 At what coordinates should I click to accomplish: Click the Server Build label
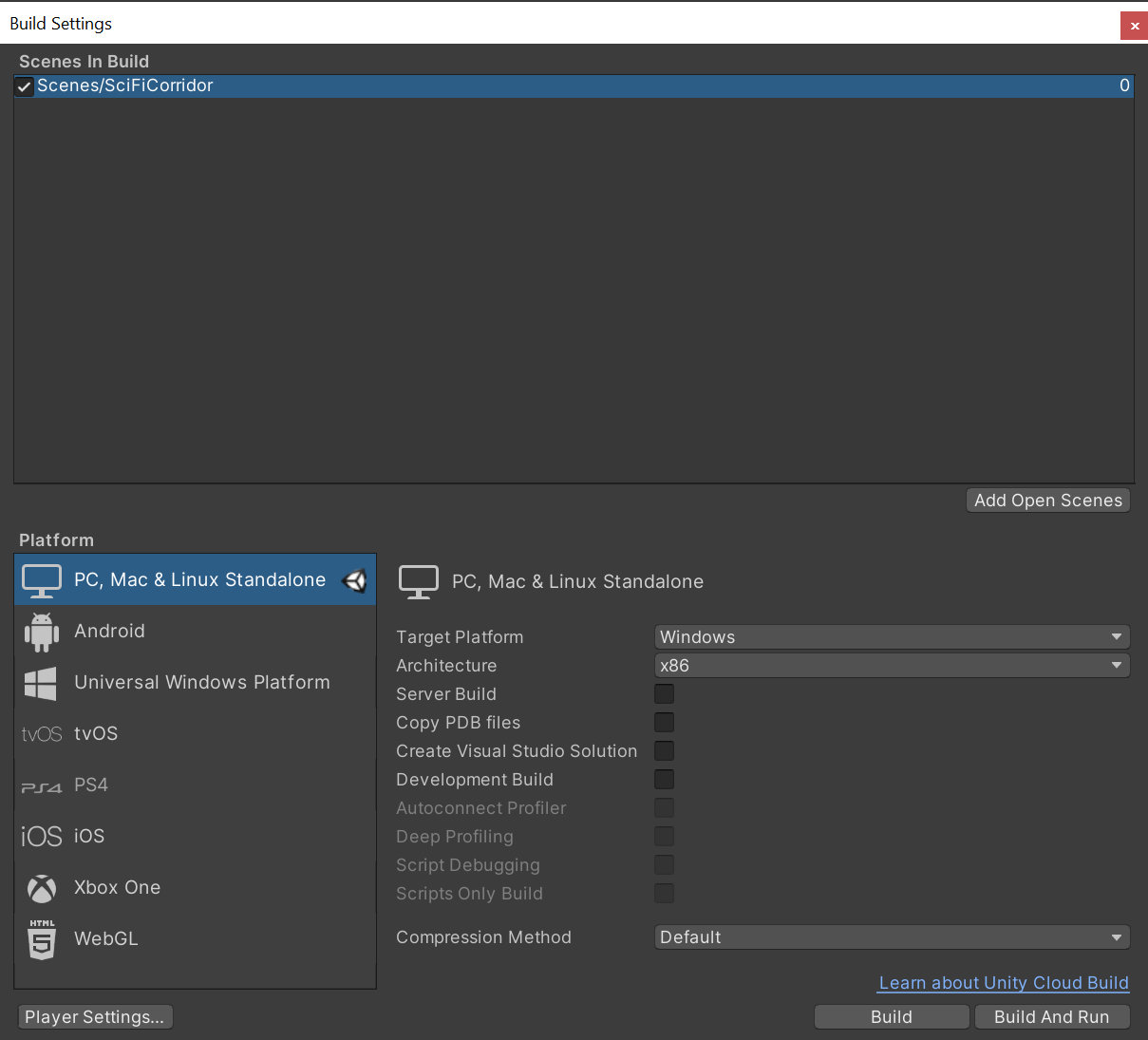446,694
